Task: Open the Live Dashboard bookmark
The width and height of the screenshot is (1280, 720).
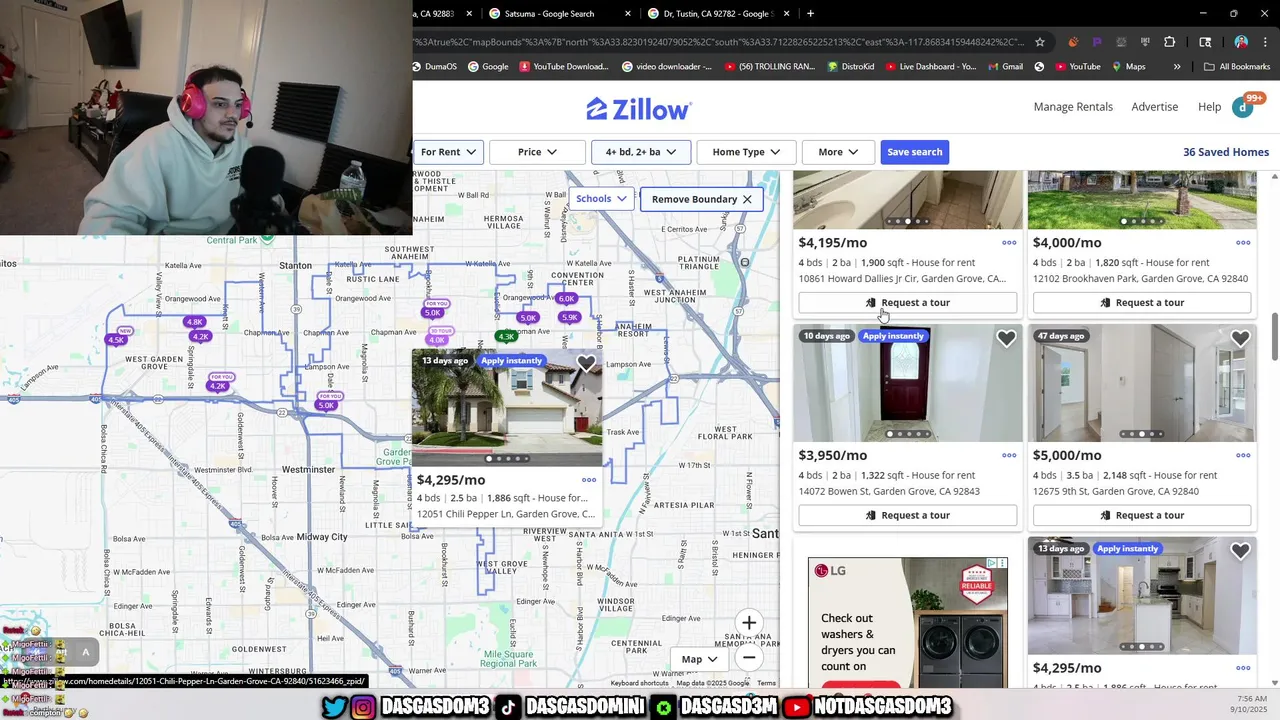Action: point(929,67)
